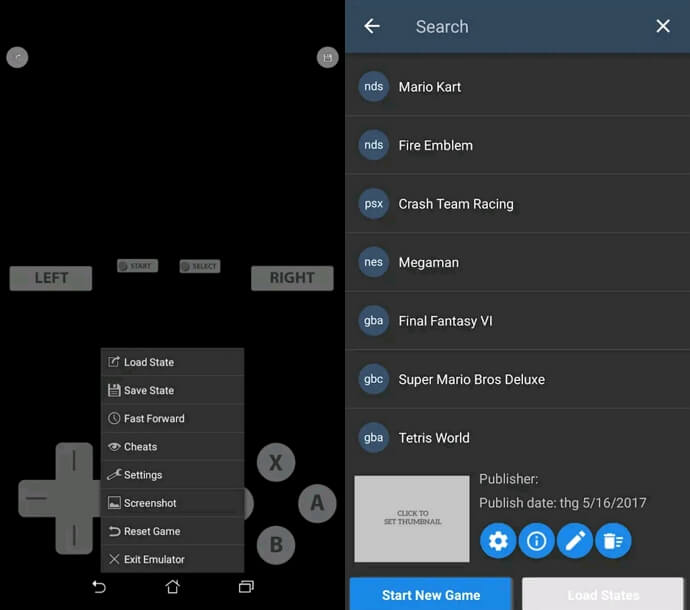
Task: Pick Super Mario Bros Deluxe
Action: [518, 379]
